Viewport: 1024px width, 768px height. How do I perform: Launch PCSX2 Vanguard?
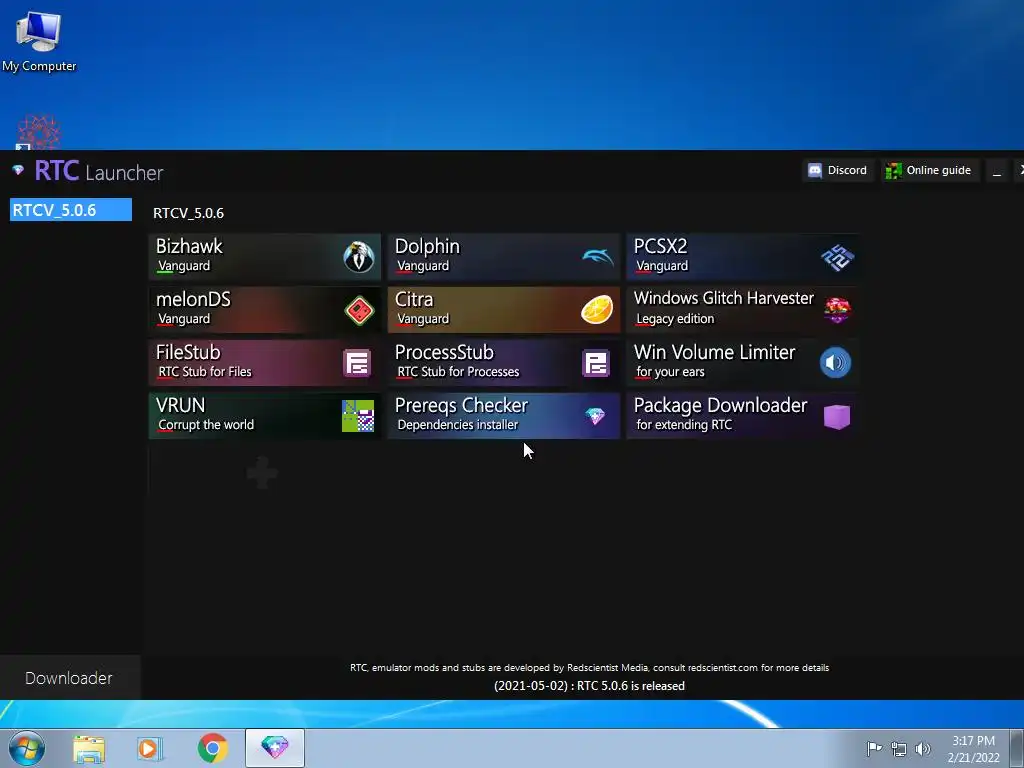pyautogui.click(x=743, y=257)
